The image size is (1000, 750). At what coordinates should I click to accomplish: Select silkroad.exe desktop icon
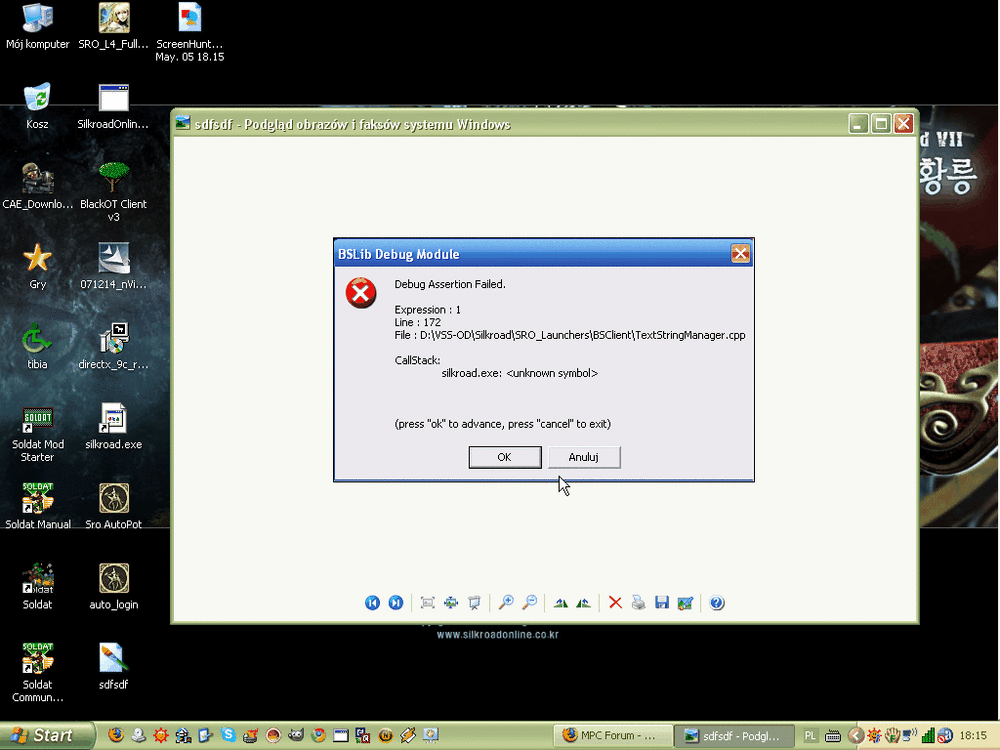[x=114, y=427]
